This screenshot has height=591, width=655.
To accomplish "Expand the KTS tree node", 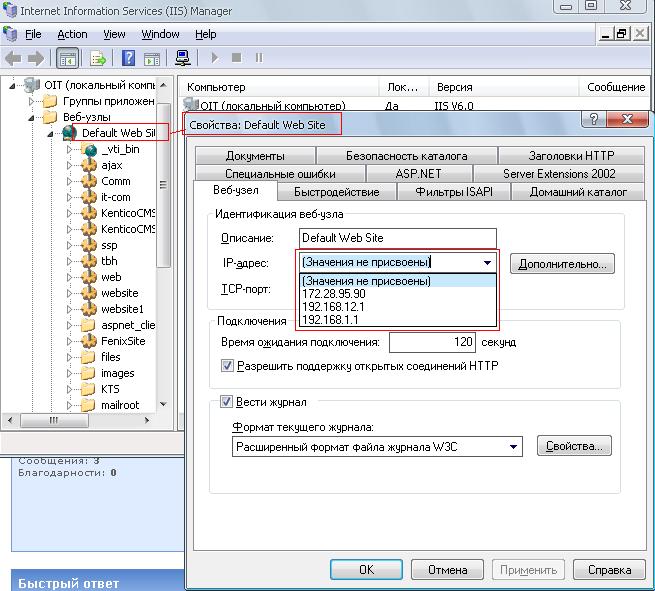I will (x=69, y=389).
